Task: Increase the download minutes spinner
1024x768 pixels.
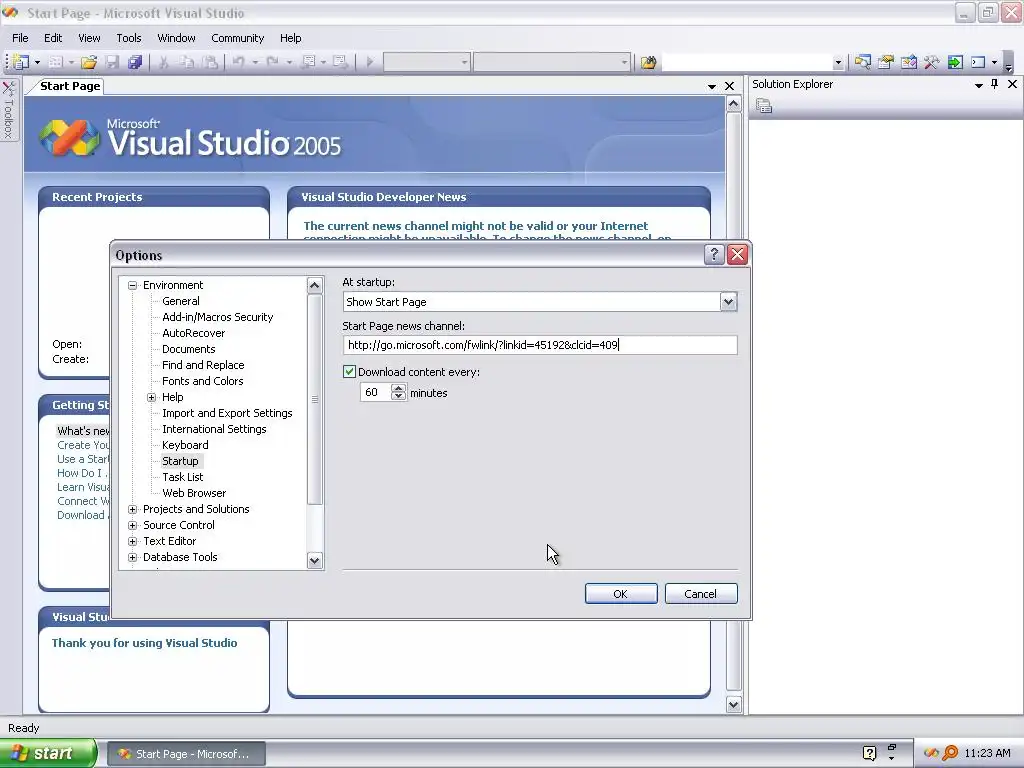Action: pyautogui.click(x=398, y=388)
